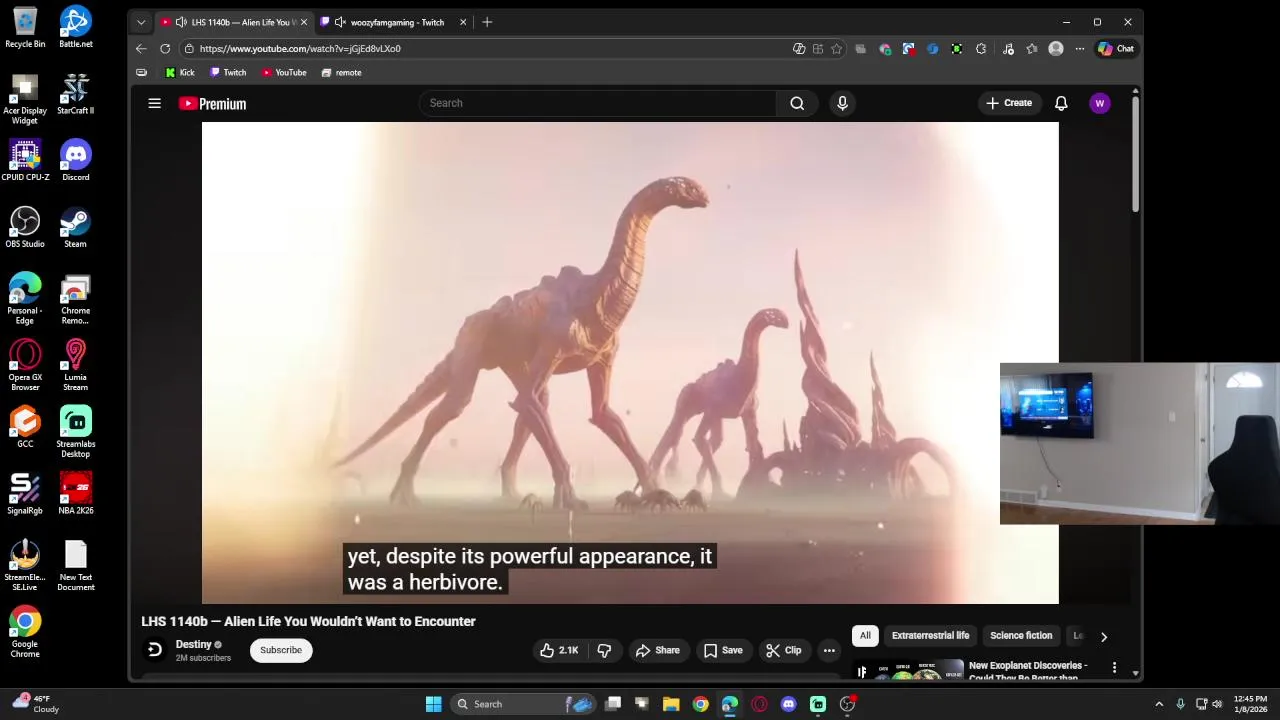The image size is (1280, 720).
Task: Open the Twitch bookmark
Action: click(228, 72)
